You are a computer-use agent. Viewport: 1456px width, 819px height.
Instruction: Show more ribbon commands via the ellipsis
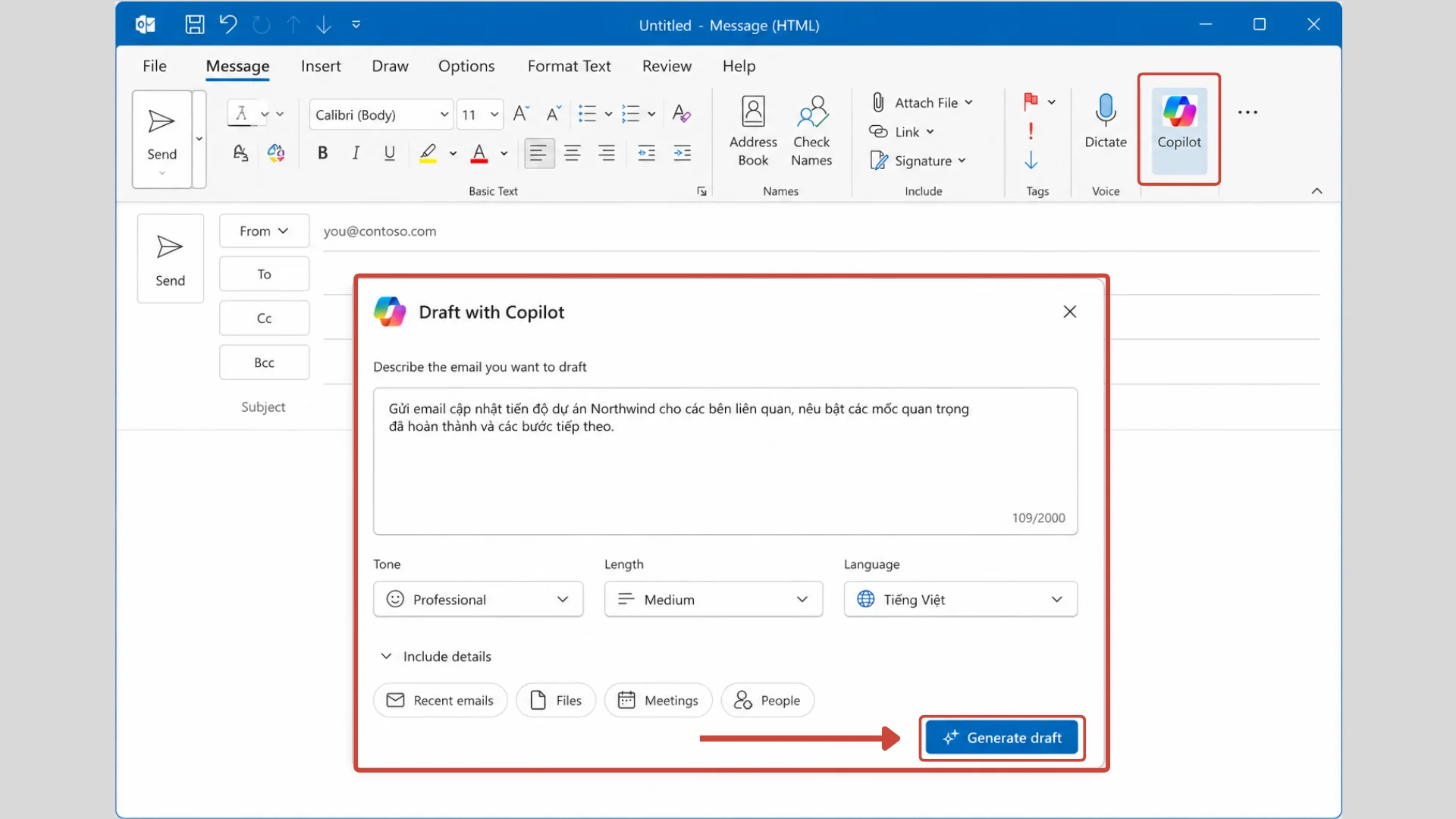click(x=1247, y=112)
